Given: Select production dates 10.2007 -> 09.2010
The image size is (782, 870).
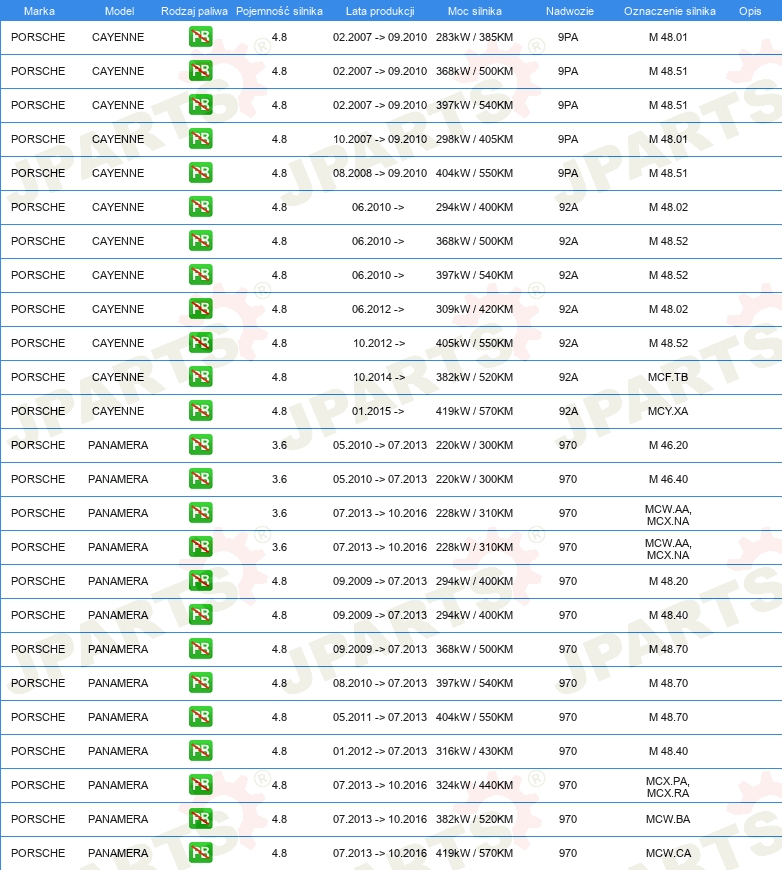Looking at the screenshot, I should click(380, 139).
